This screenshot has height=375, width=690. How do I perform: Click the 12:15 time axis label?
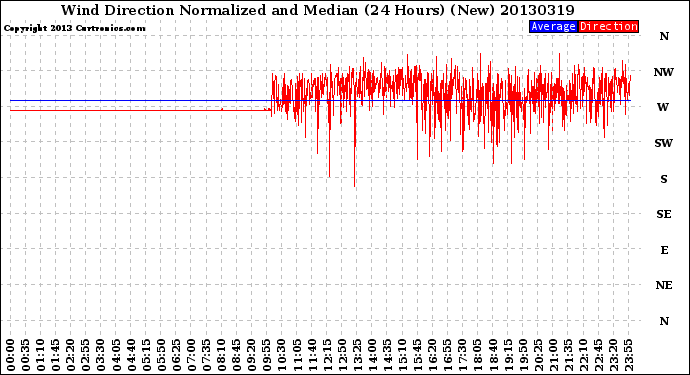click(x=327, y=355)
